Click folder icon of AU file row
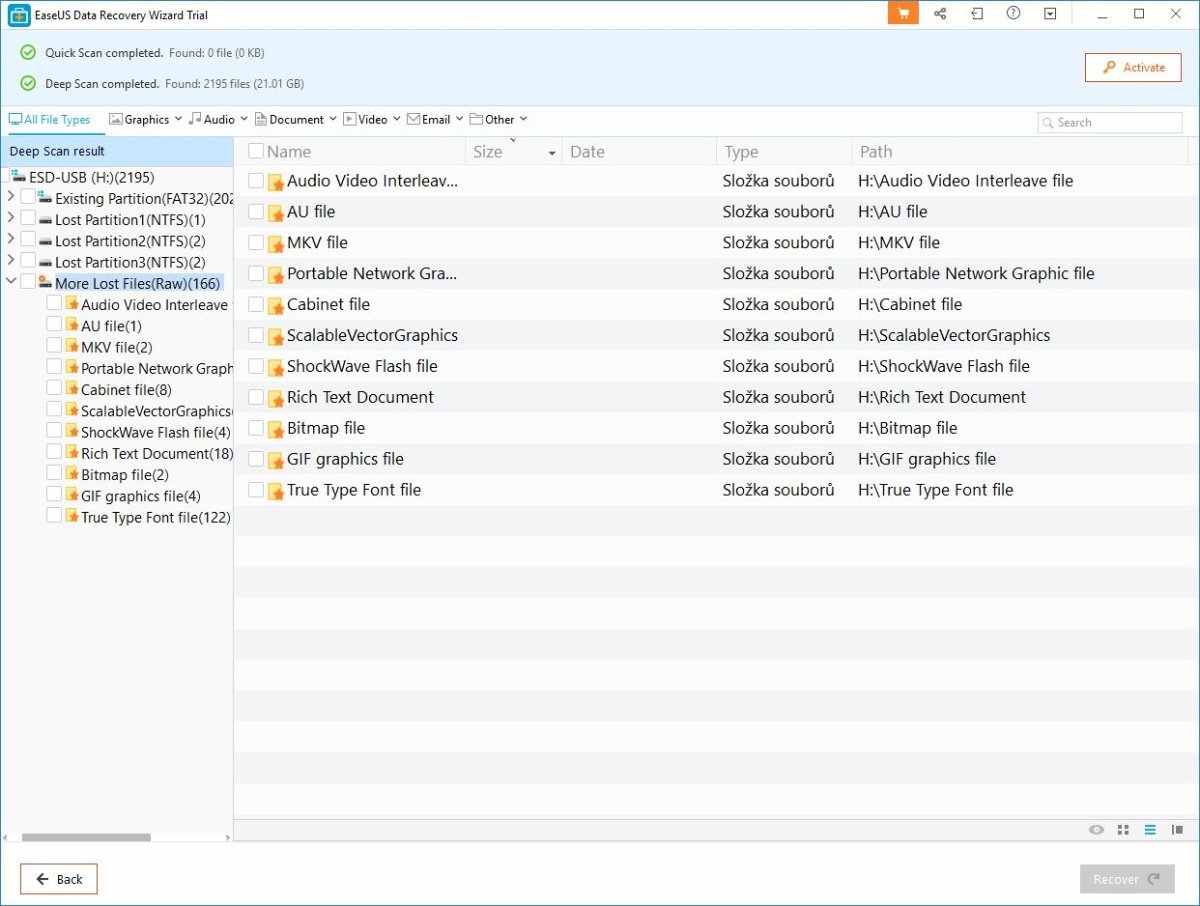Screen dimensions: 1200x906 [x=276, y=213]
